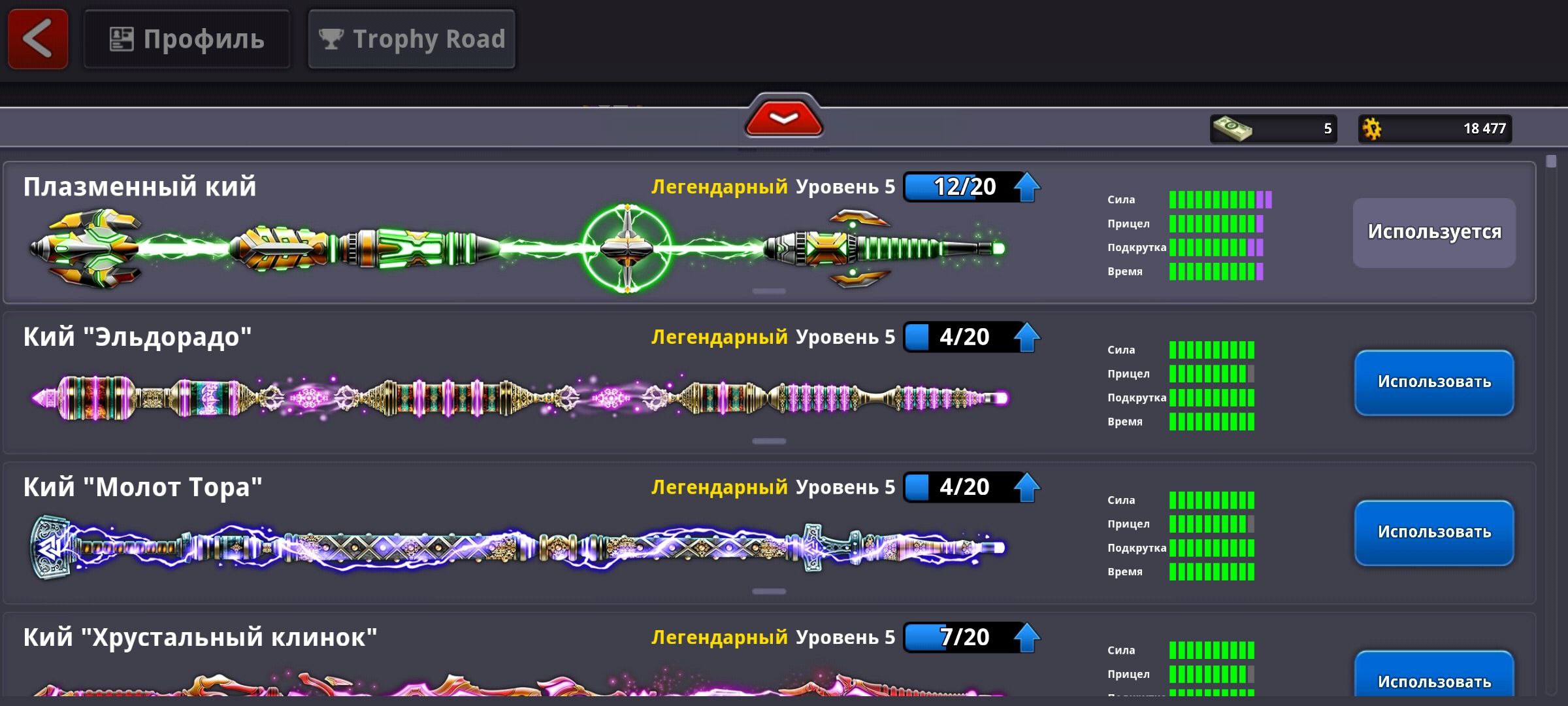Open the Trophy Road tab
This screenshot has height=706, width=1568.
pos(412,39)
